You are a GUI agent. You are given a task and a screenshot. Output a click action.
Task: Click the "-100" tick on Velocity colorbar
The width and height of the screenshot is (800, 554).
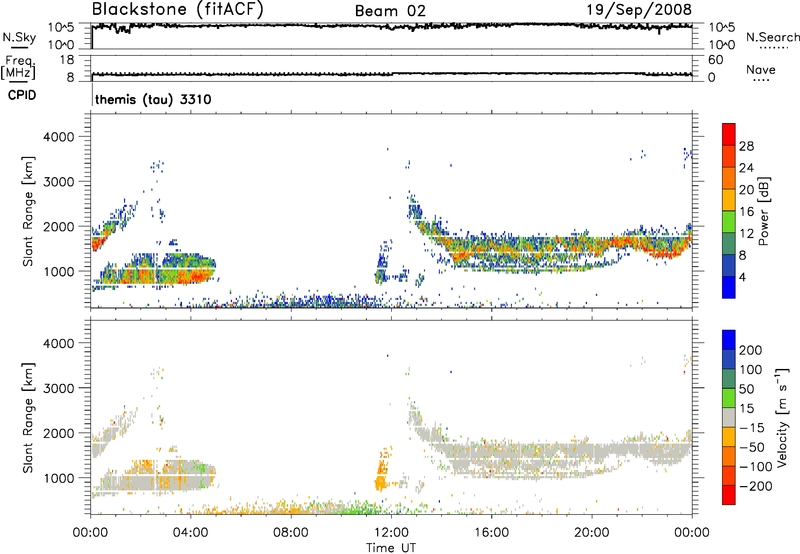pos(756,467)
